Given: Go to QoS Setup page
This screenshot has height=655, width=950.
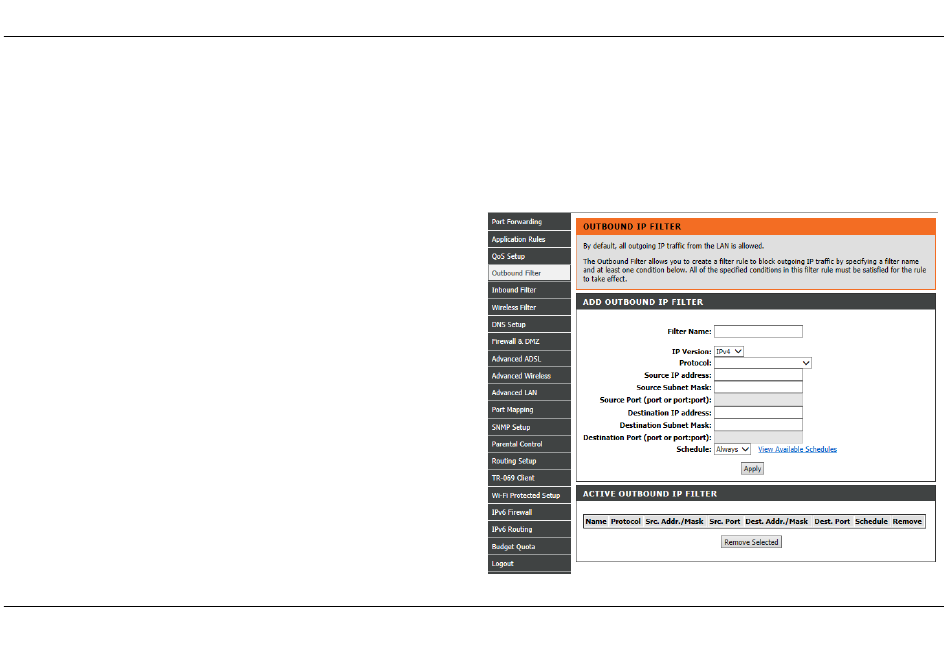Looking at the screenshot, I should click(x=529, y=256).
